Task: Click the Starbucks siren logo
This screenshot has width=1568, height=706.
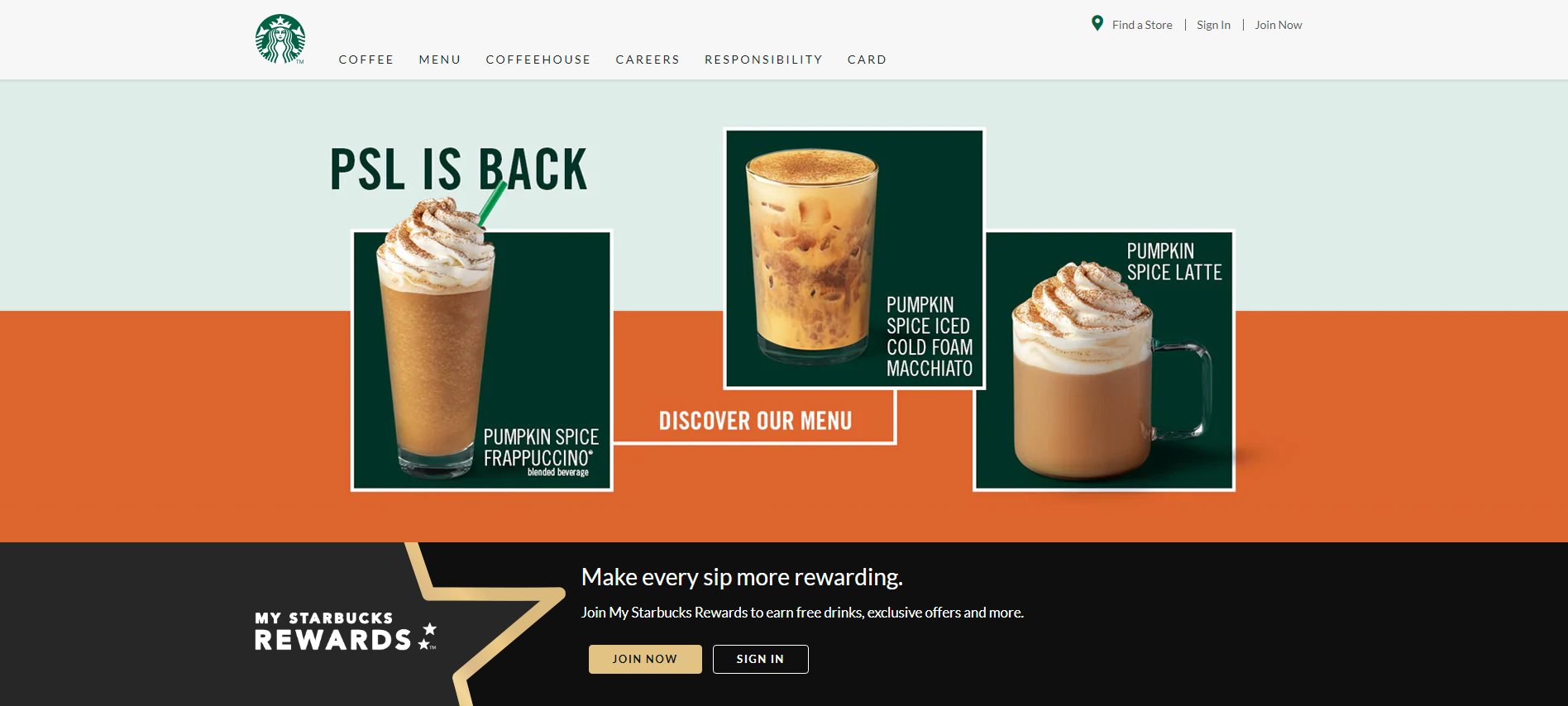Action: click(x=280, y=39)
